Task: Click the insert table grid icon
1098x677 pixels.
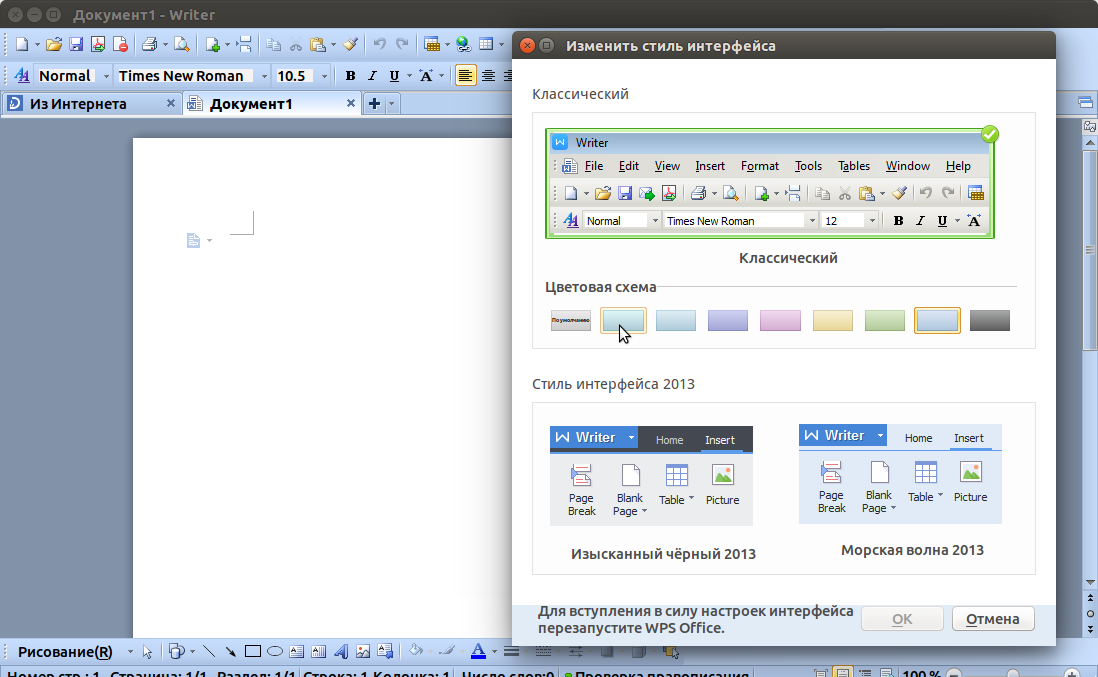Action: (486, 45)
